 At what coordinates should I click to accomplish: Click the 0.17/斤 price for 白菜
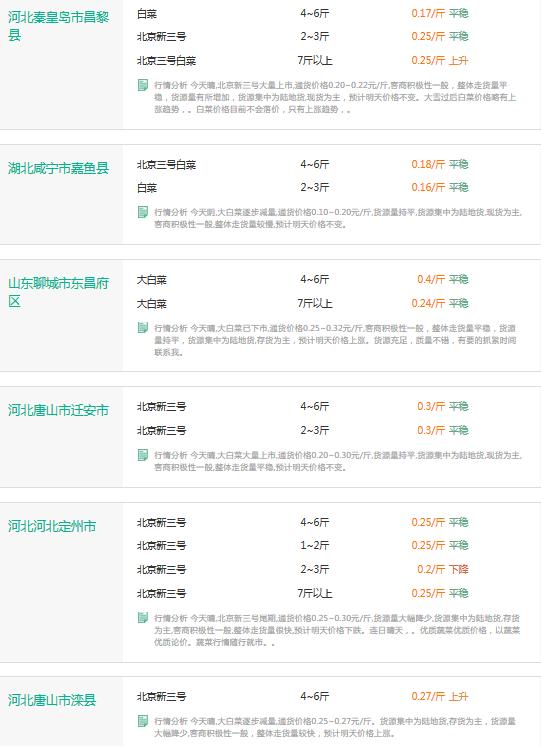point(428,13)
